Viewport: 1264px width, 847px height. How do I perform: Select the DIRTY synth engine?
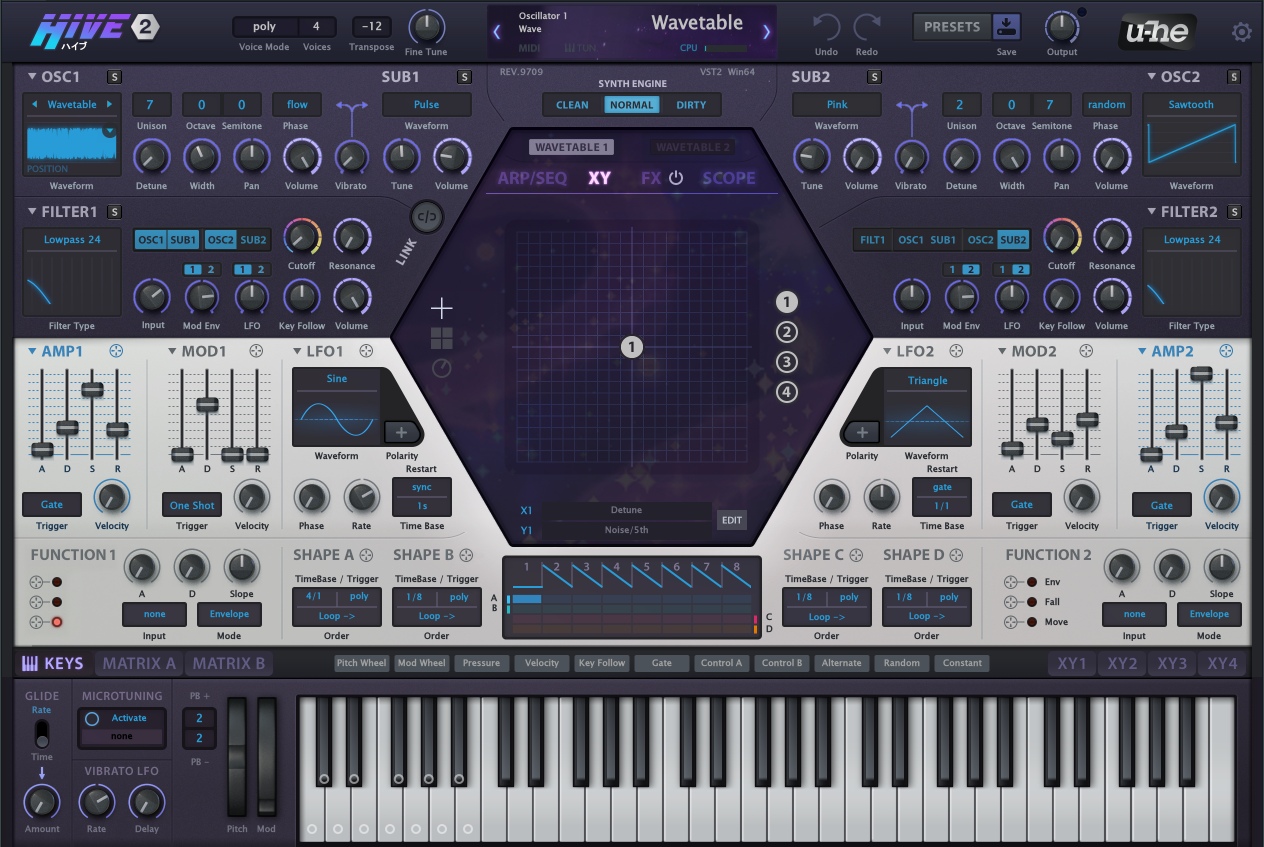pyautogui.click(x=691, y=105)
